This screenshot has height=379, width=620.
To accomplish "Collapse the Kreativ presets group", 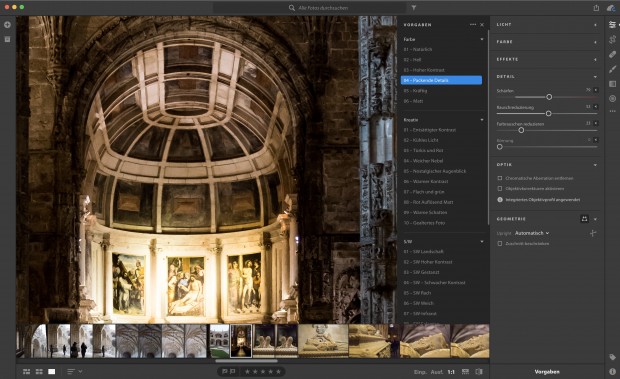I will point(482,119).
